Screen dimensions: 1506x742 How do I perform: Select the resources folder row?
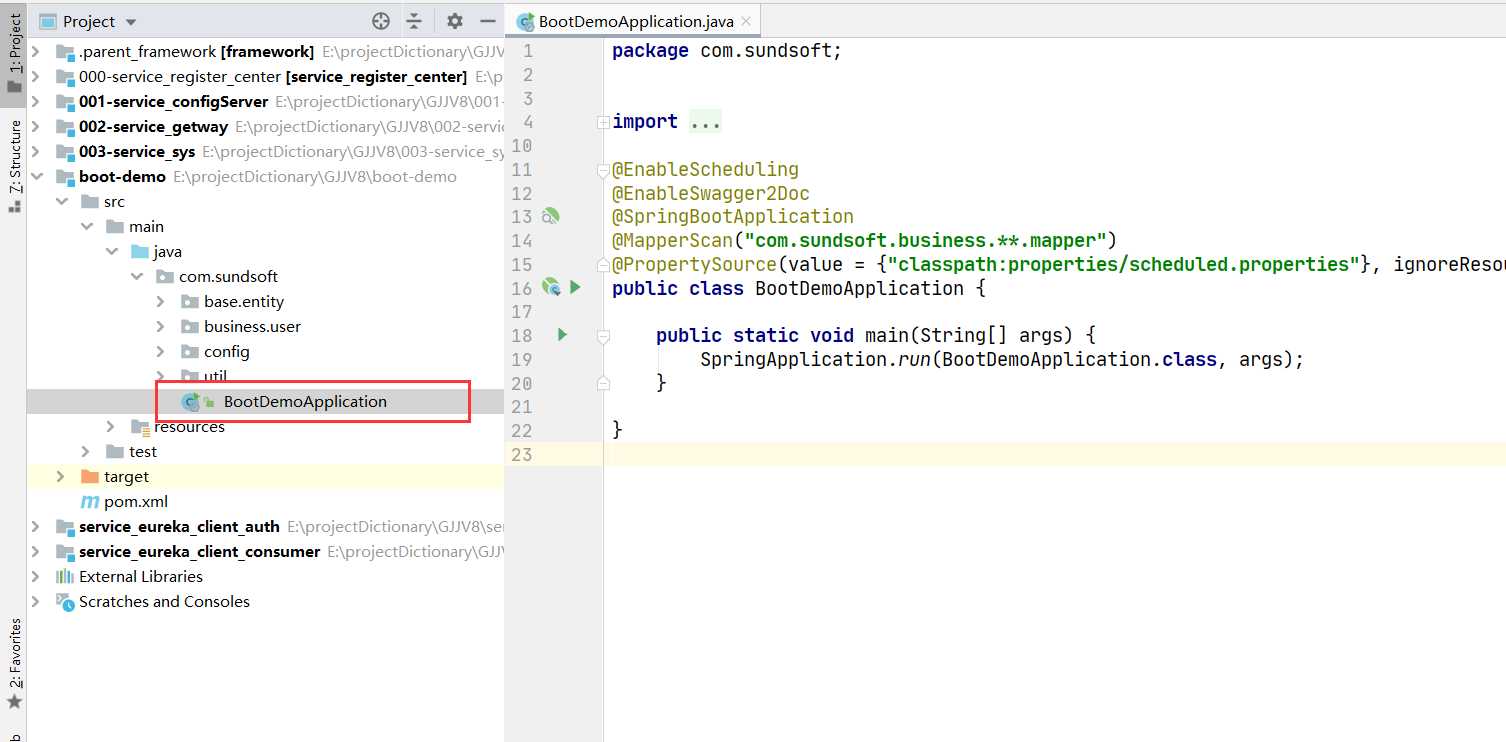265,426
